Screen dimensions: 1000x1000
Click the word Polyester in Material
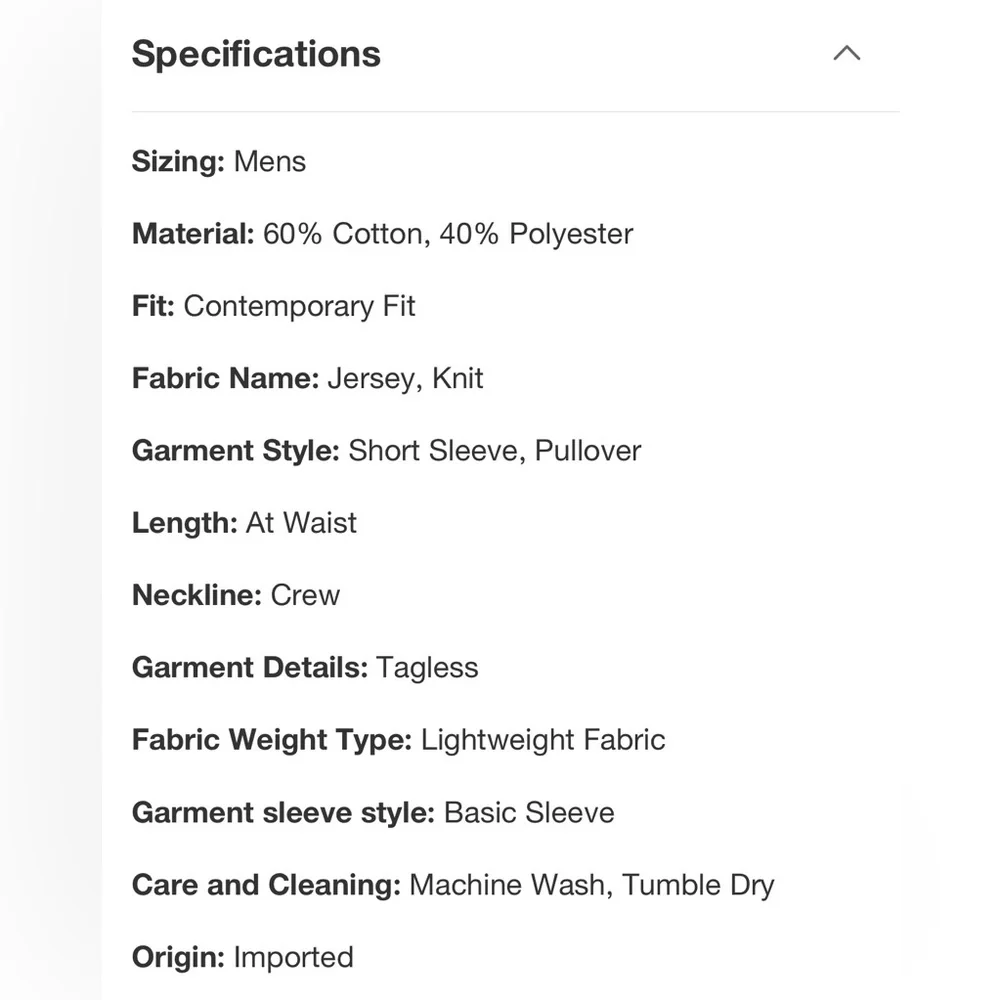click(571, 235)
